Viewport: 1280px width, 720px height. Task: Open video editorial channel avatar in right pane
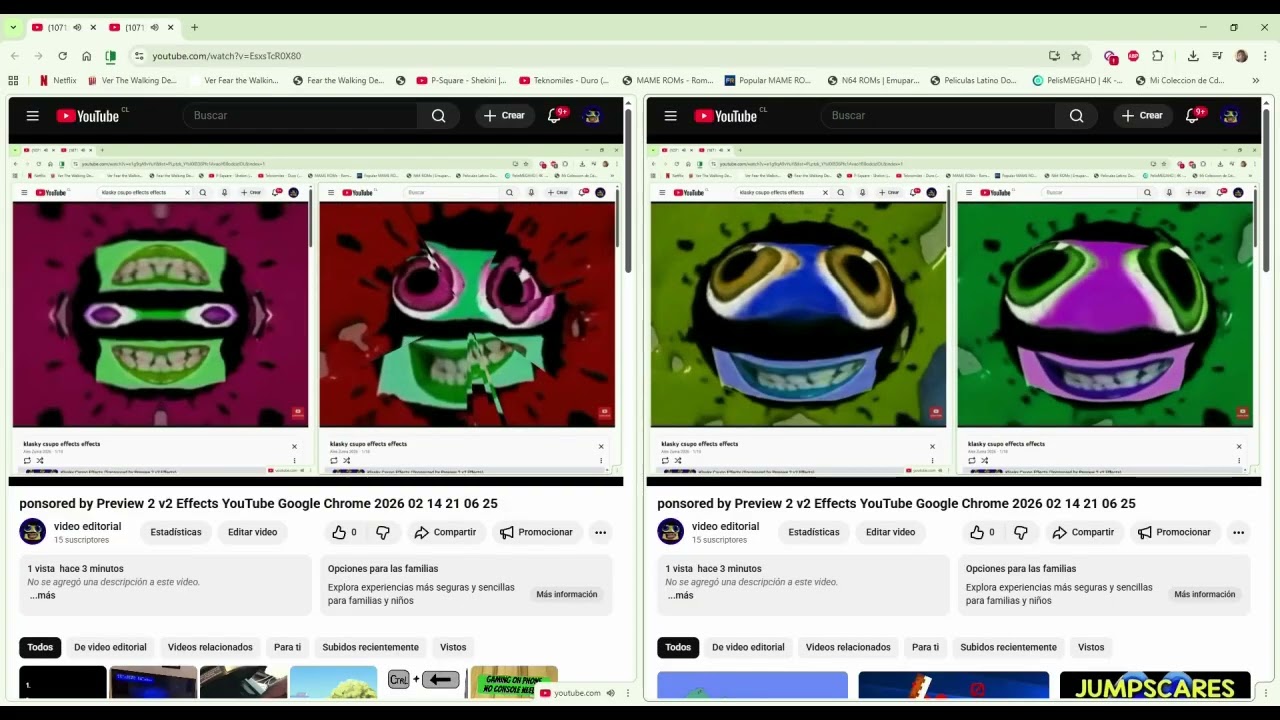pos(671,532)
